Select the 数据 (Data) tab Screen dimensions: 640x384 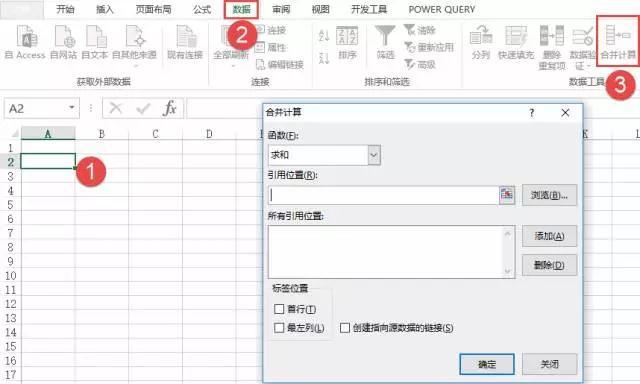pos(241,9)
